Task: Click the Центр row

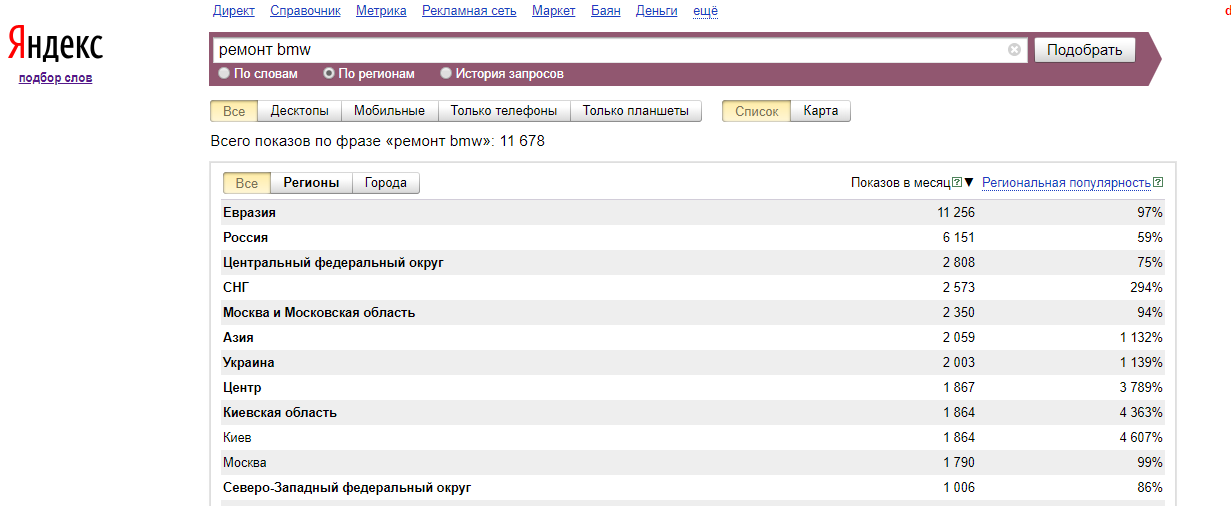Action: (x=694, y=387)
